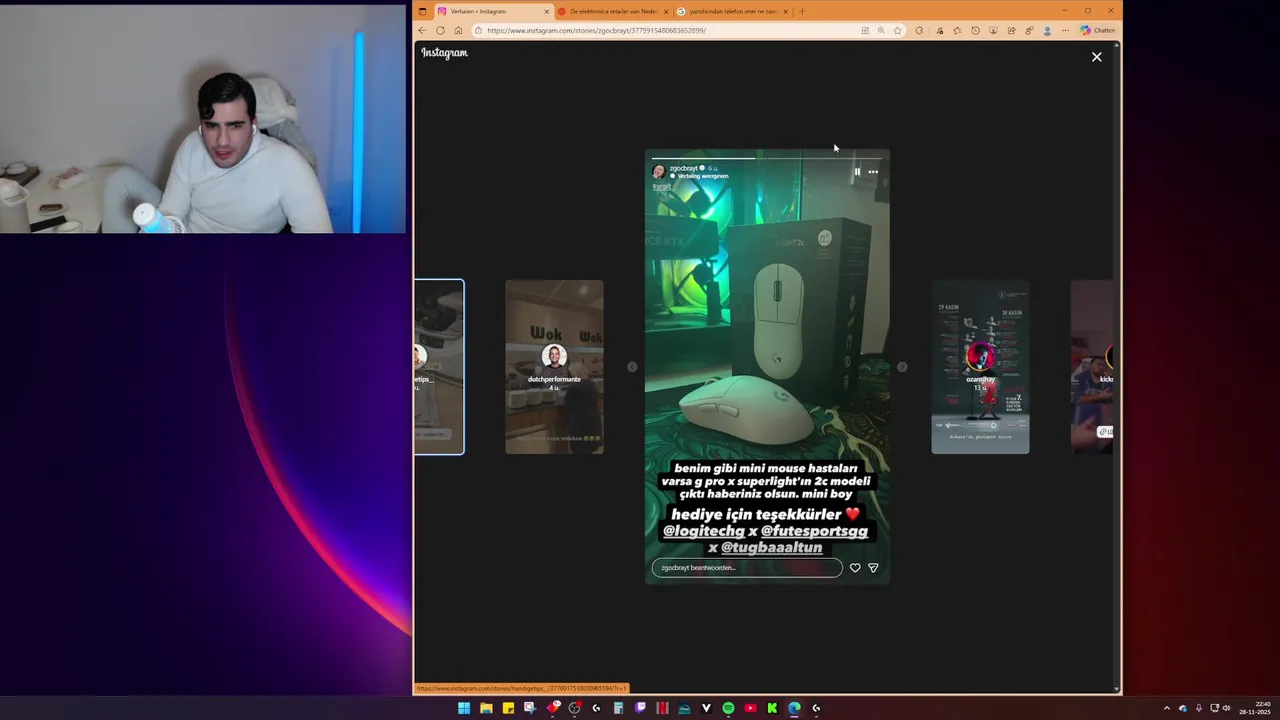Open the tab actions menu
Viewport: 1280px width, 720px height.
[x=422, y=11]
